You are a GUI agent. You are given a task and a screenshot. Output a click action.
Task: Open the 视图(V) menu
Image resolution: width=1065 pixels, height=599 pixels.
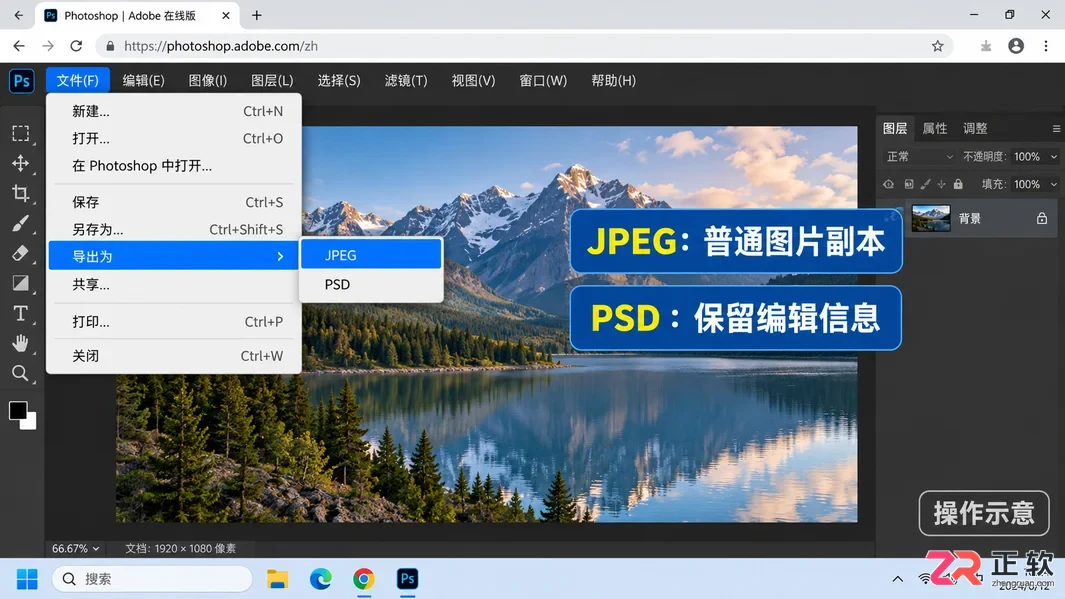coord(473,80)
